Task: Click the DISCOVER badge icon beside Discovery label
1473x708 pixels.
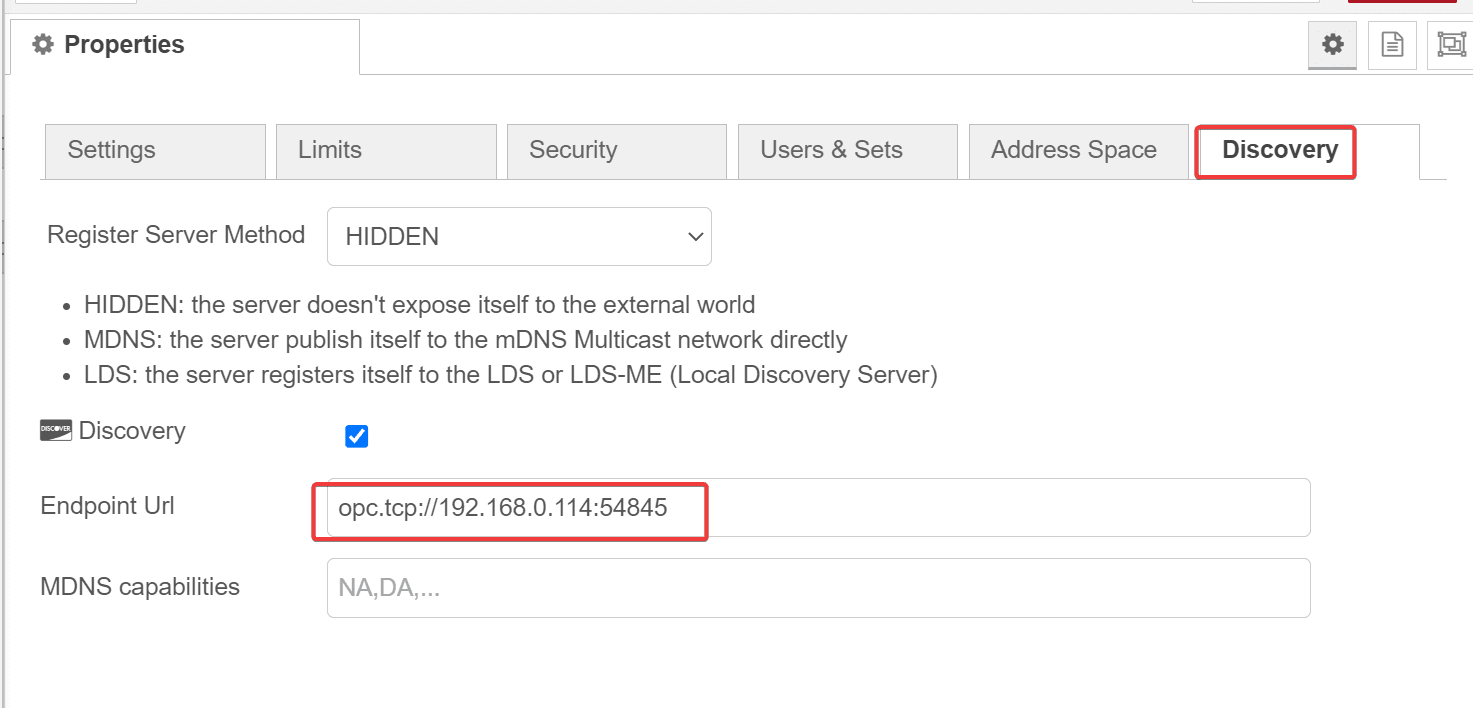Action: point(55,430)
